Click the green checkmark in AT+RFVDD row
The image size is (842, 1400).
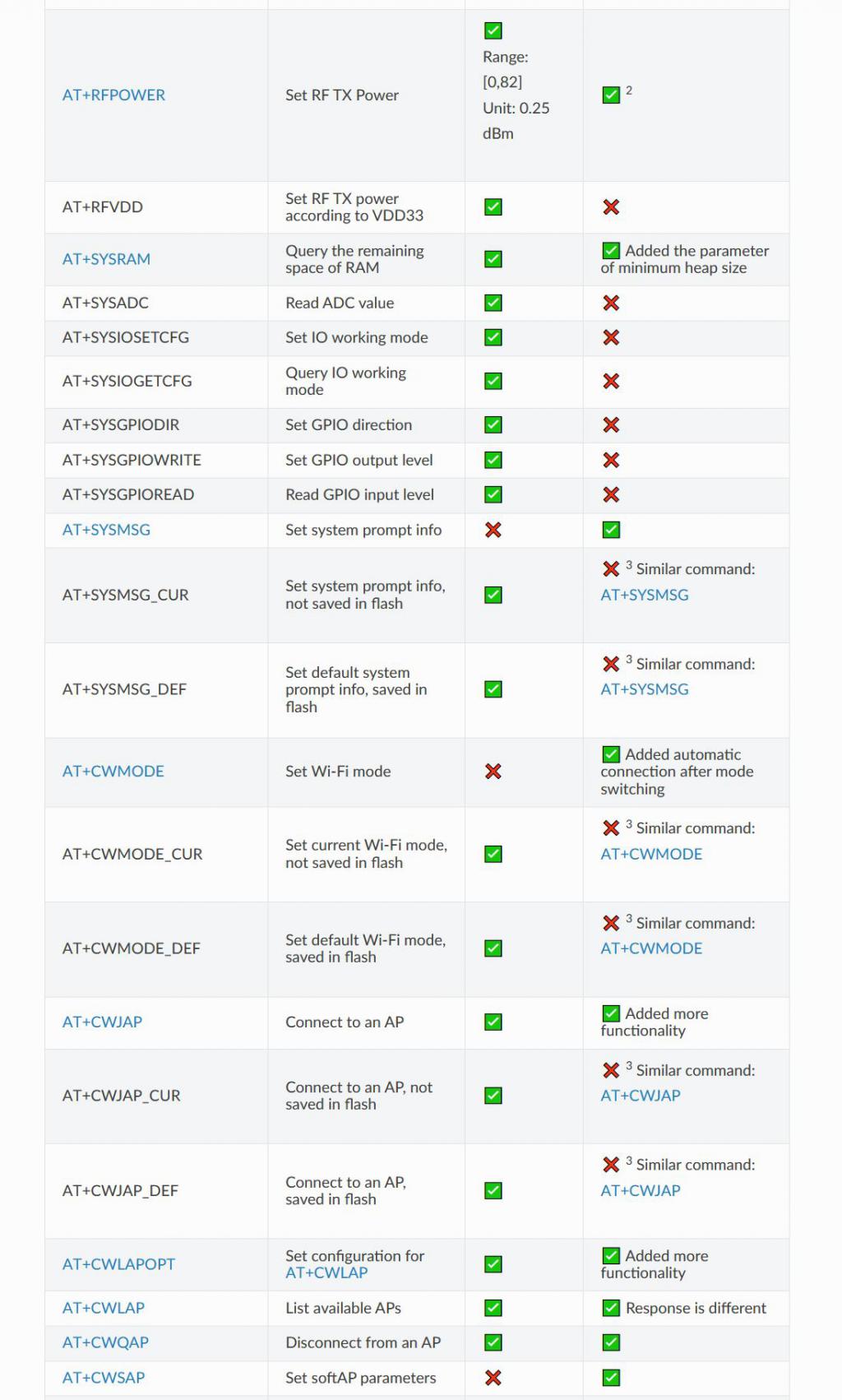tap(493, 207)
